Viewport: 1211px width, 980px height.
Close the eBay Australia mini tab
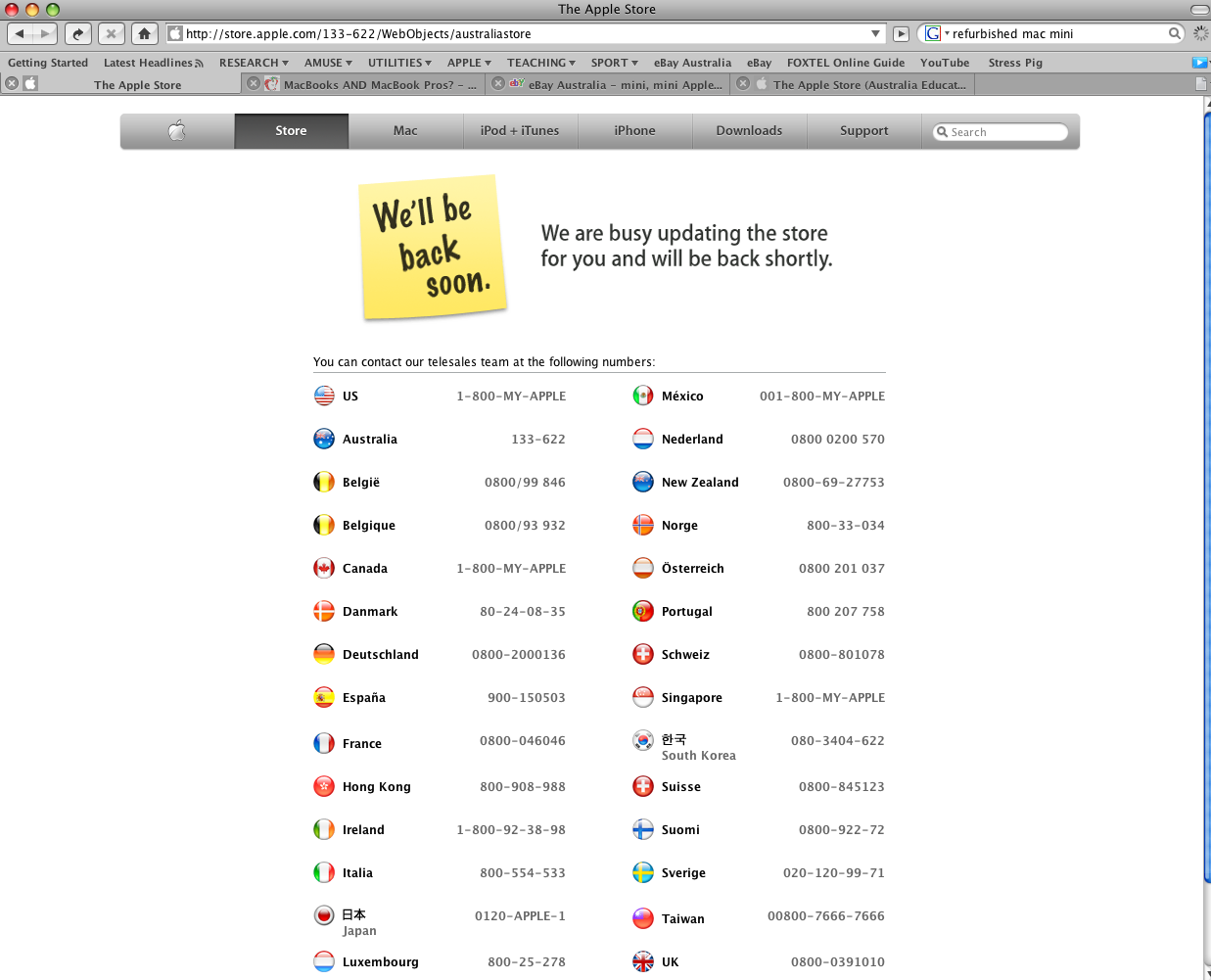(498, 84)
